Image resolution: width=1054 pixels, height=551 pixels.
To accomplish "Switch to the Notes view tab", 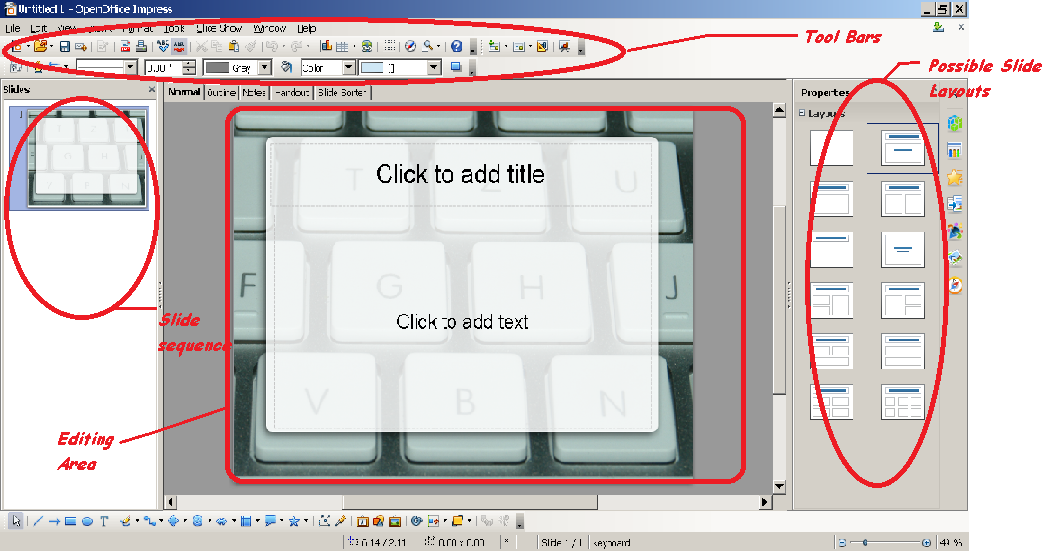I will [253, 92].
